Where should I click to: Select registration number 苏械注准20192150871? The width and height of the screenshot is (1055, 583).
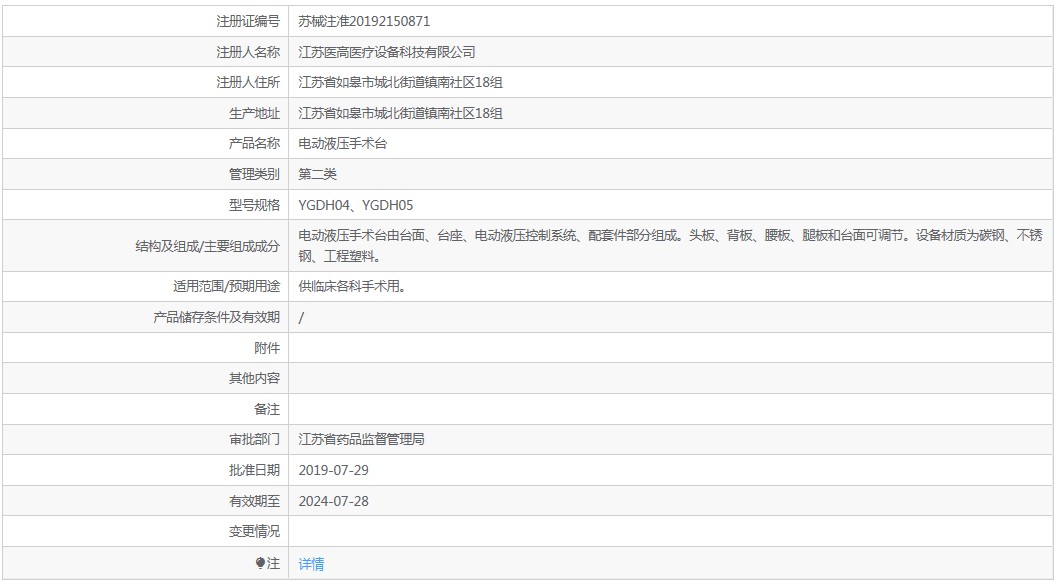364,21
